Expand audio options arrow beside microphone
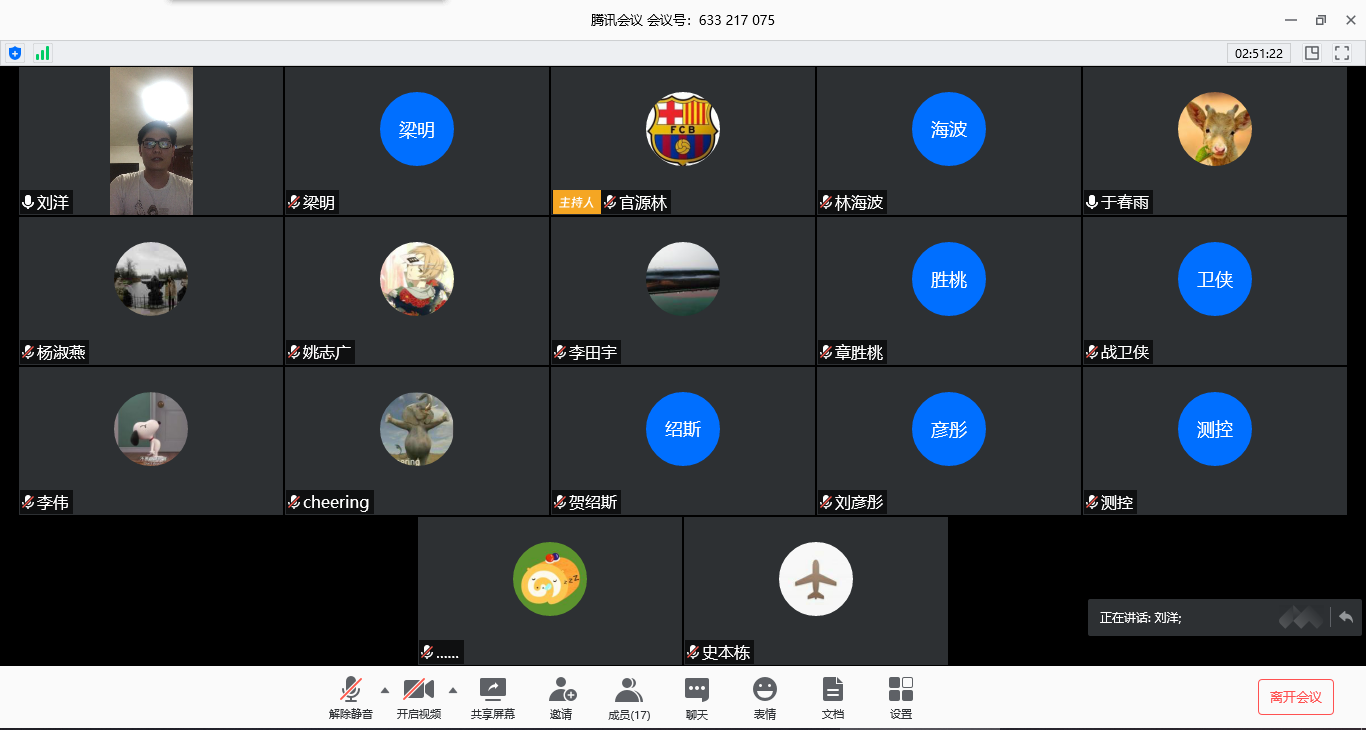 tap(385, 690)
